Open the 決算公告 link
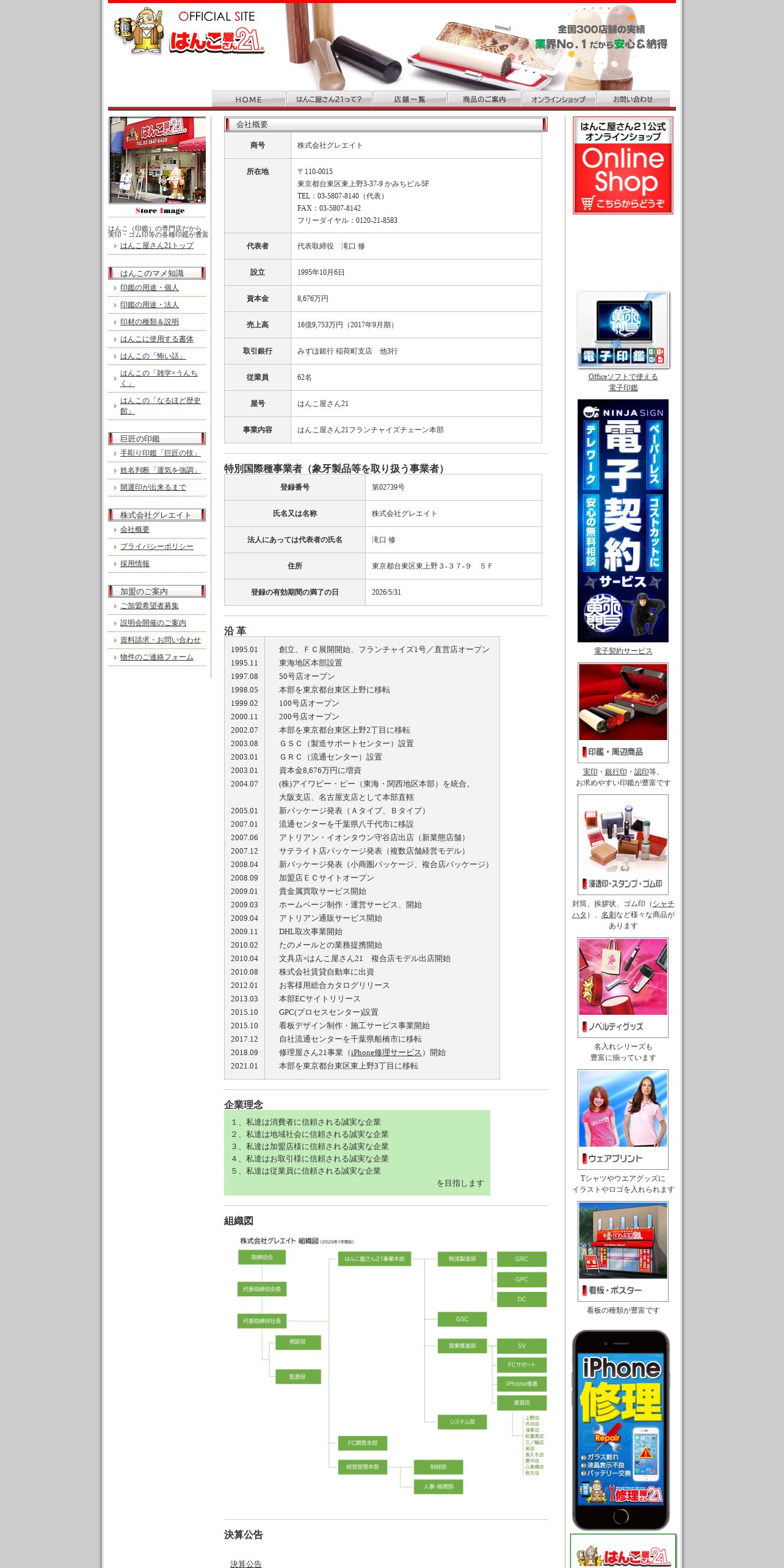 coord(246,1564)
